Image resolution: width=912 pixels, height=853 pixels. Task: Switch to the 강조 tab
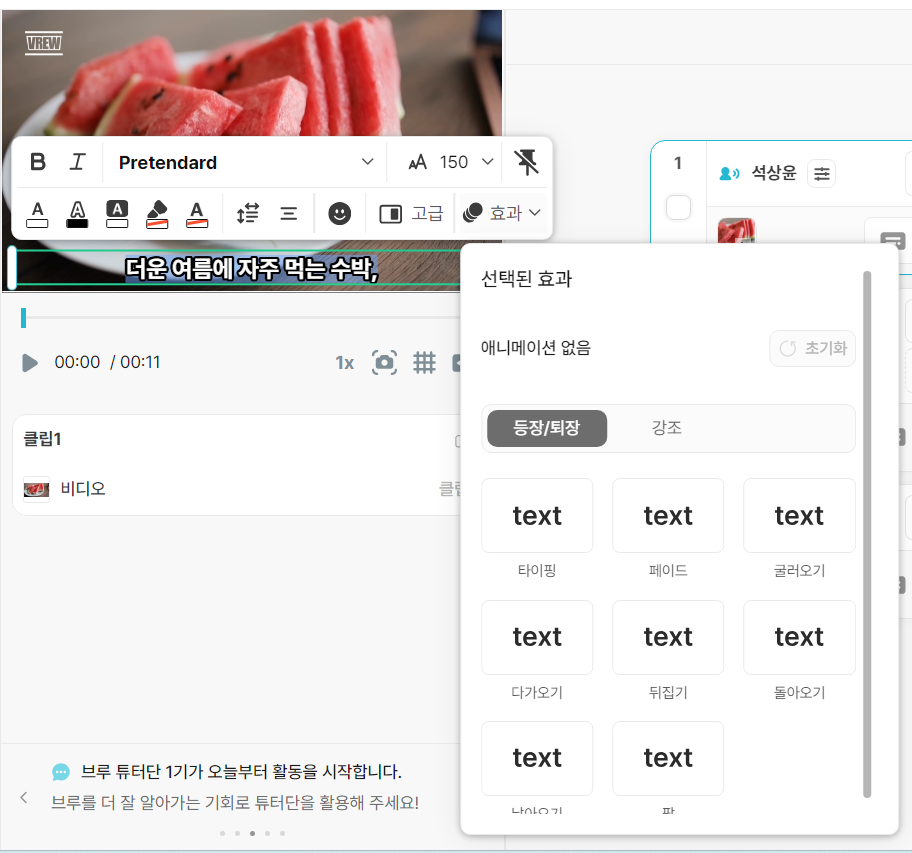667,429
